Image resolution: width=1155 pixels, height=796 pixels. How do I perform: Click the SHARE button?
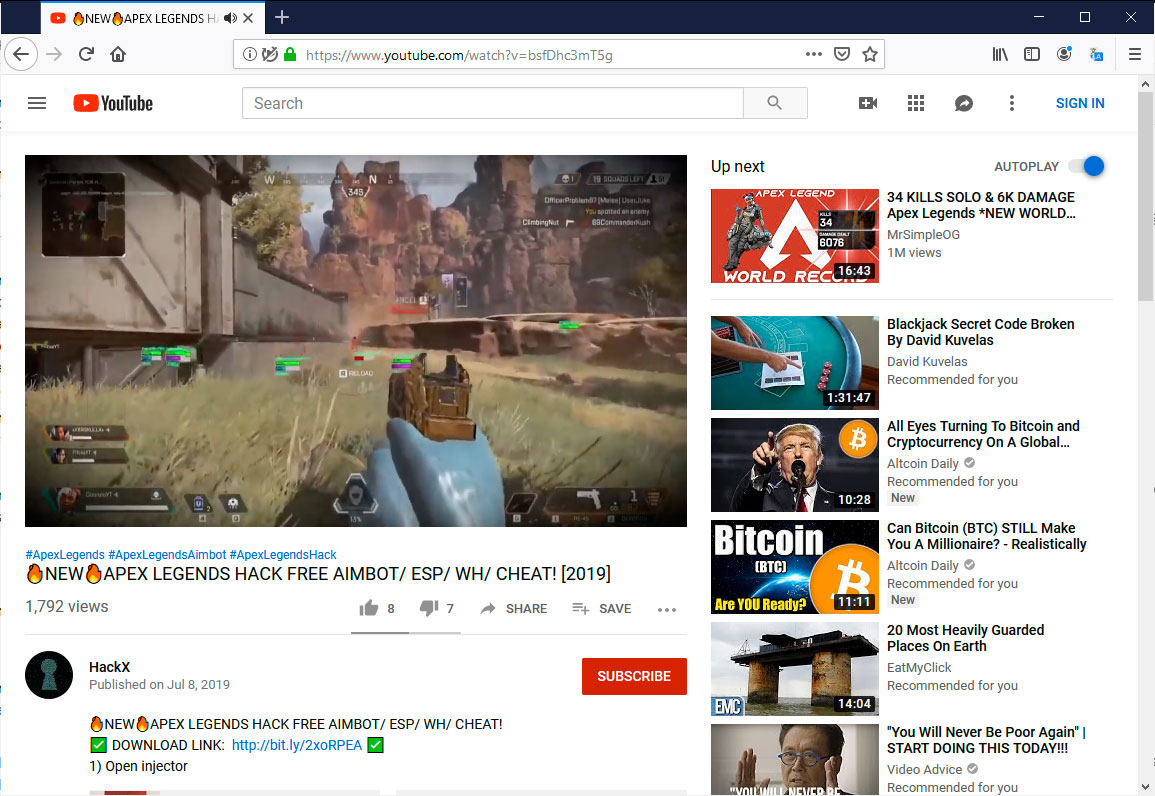point(514,608)
